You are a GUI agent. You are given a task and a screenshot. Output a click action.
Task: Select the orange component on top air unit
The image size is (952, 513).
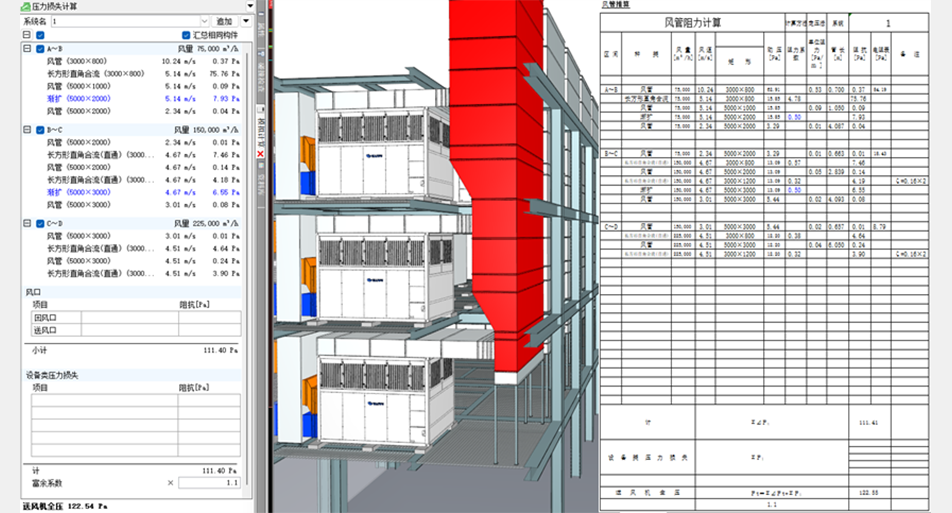point(306,152)
